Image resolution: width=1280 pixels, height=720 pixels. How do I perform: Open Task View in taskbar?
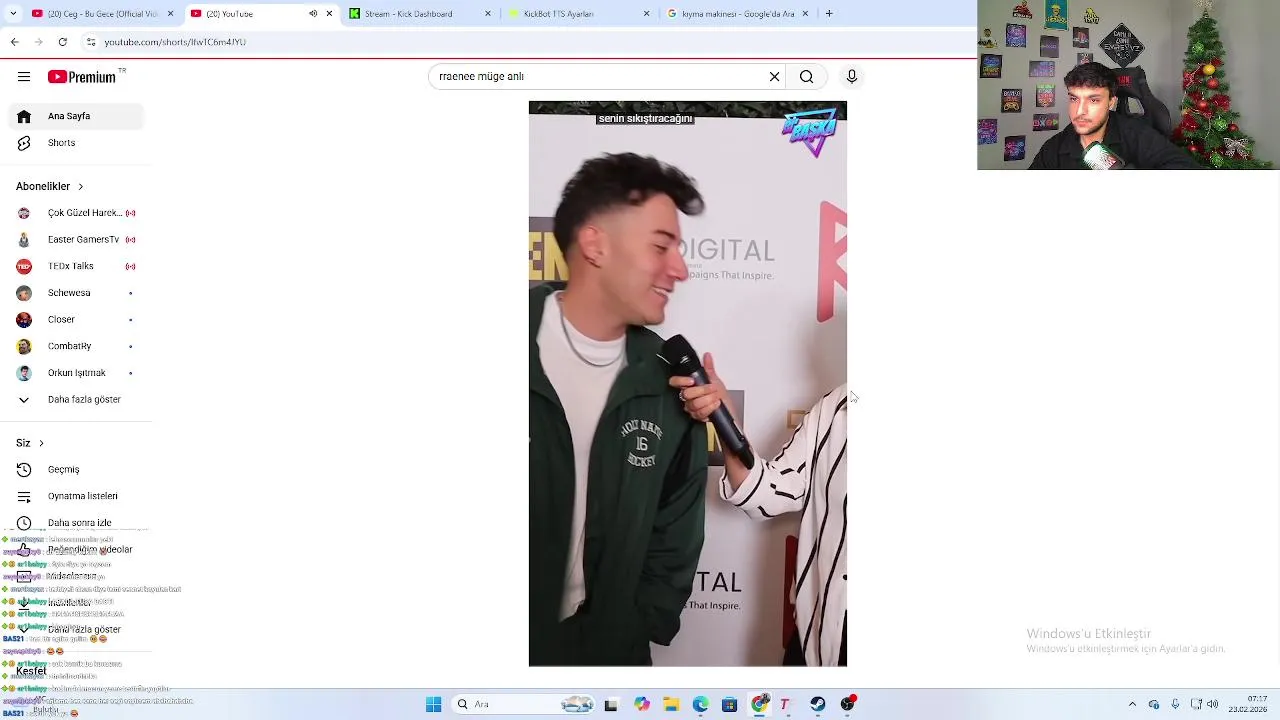[x=611, y=704]
